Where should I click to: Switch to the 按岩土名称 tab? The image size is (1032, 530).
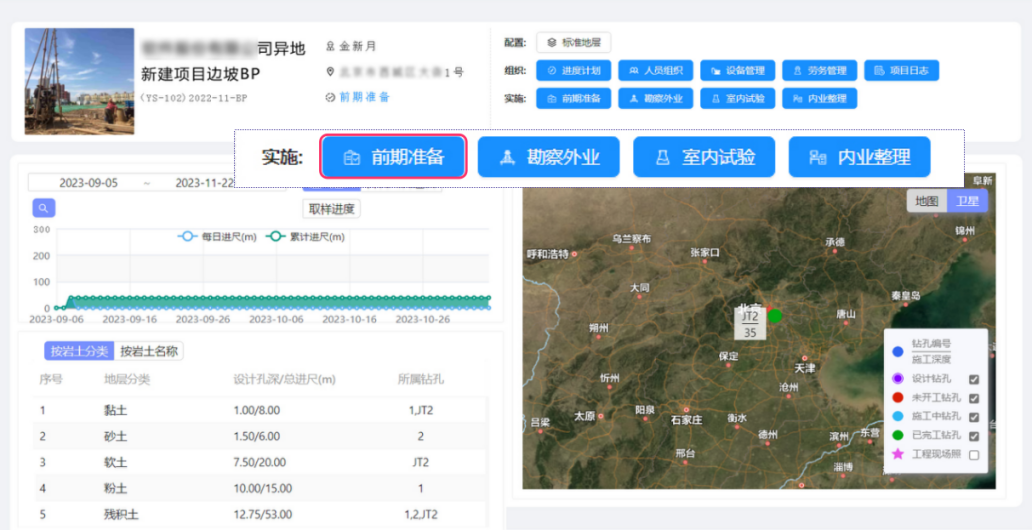click(x=149, y=351)
